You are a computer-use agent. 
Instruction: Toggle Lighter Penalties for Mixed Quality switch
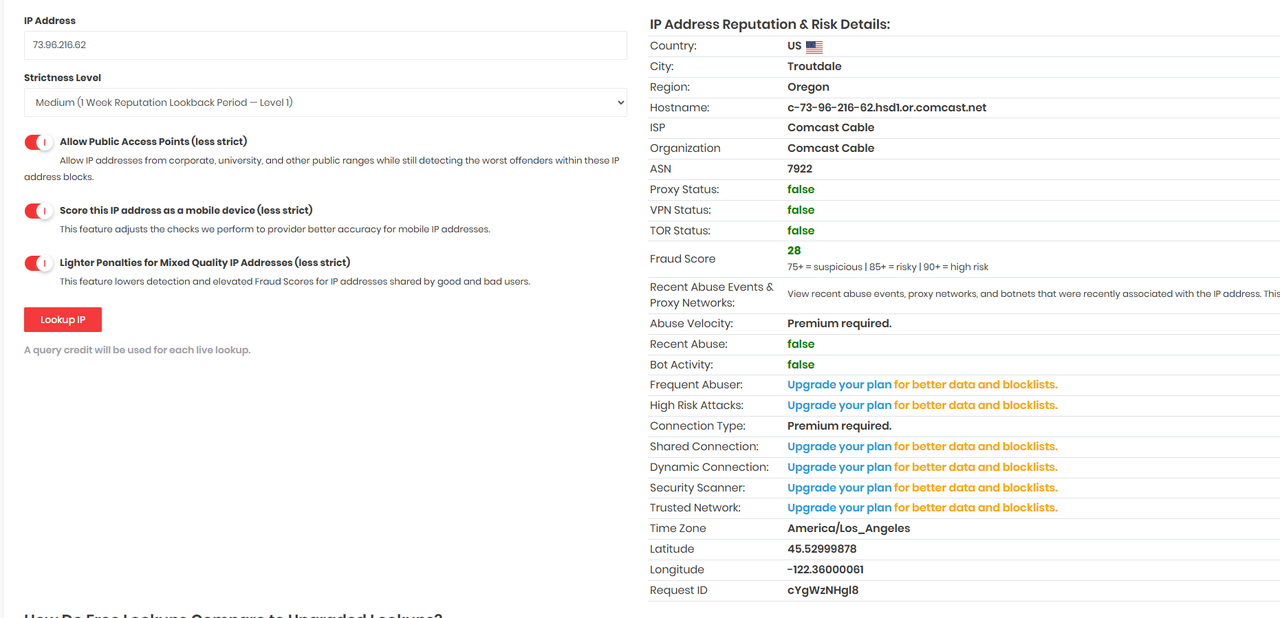pyautogui.click(x=38, y=263)
